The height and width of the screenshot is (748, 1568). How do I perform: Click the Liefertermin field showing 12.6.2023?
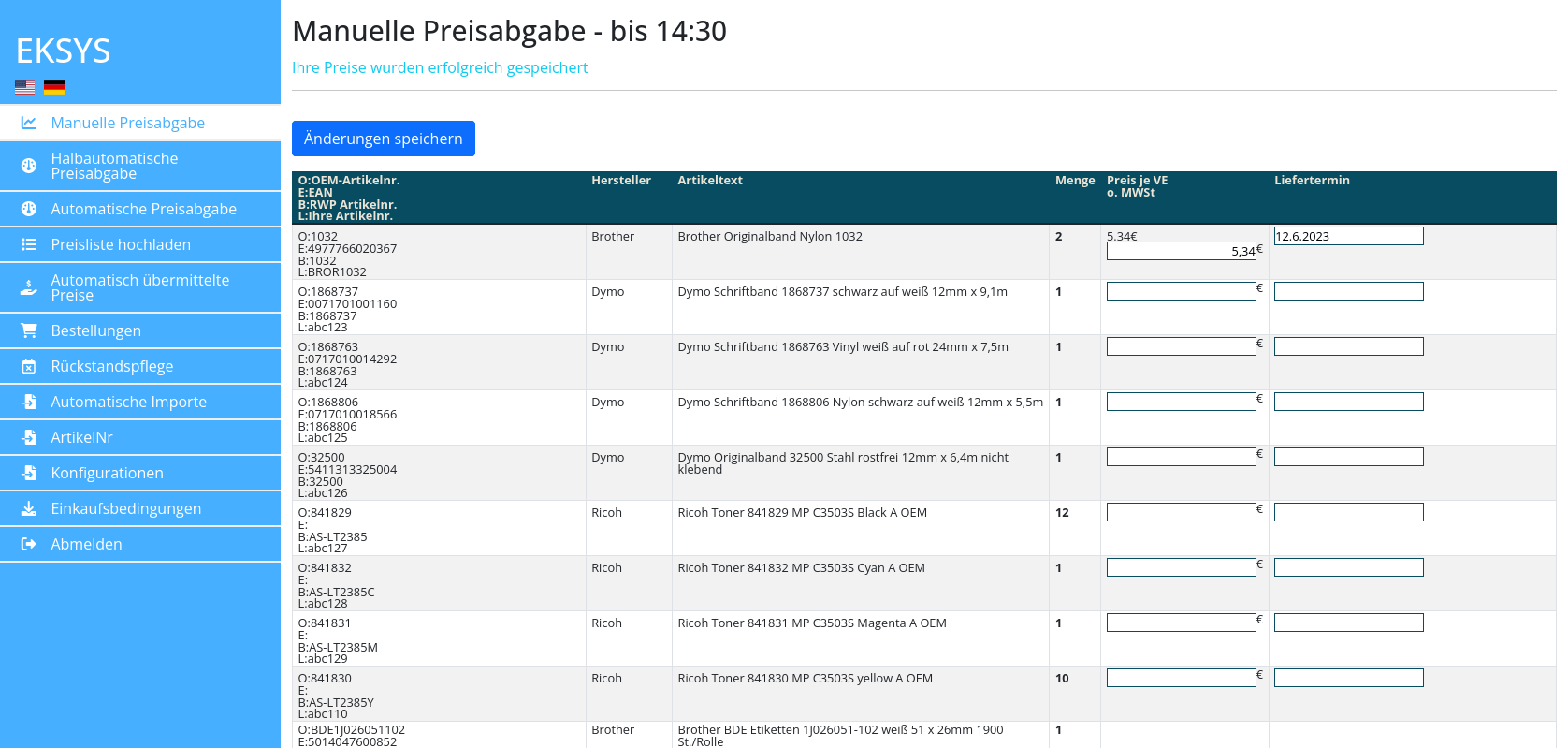click(1348, 236)
